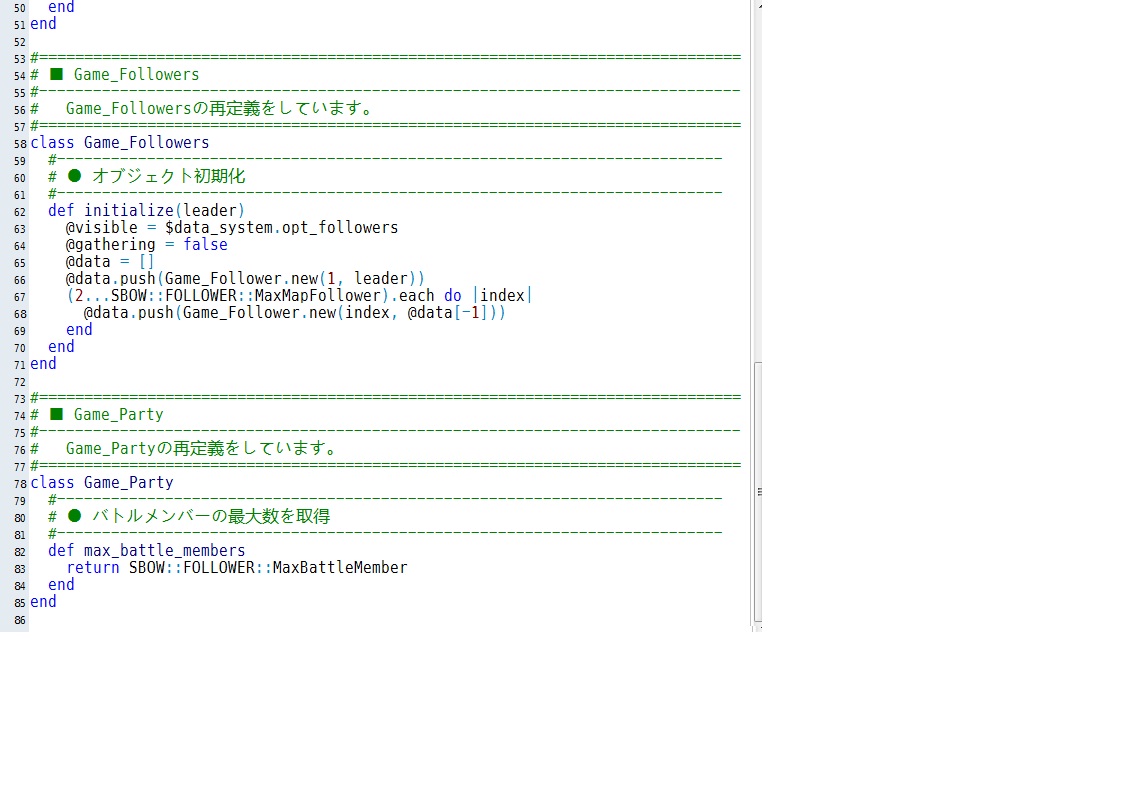Click '@data[-1]' in line 68
The width and height of the screenshot is (1125, 791).
pyautogui.click(x=448, y=313)
